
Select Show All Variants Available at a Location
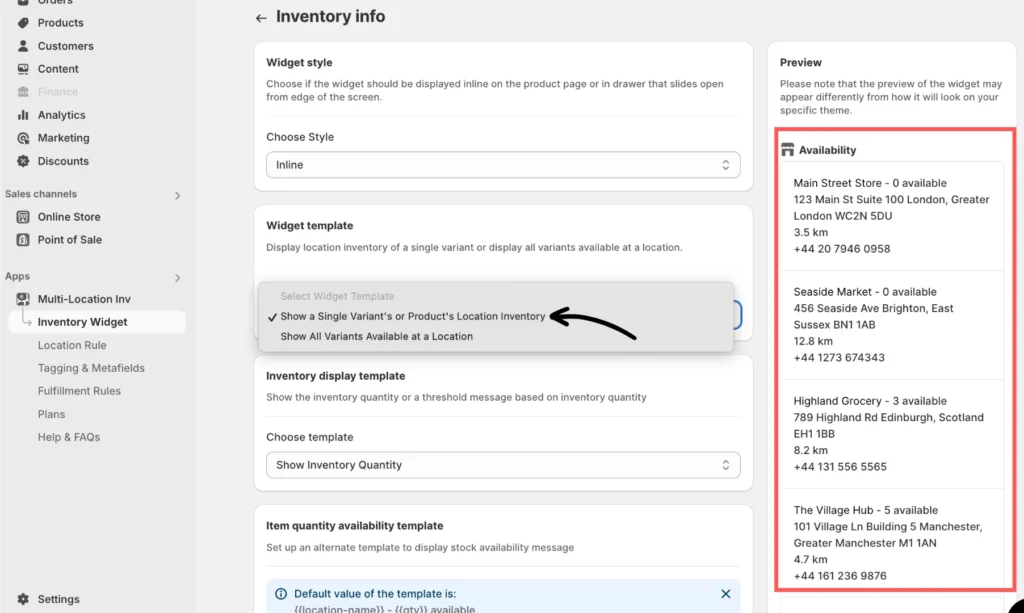[377, 337]
